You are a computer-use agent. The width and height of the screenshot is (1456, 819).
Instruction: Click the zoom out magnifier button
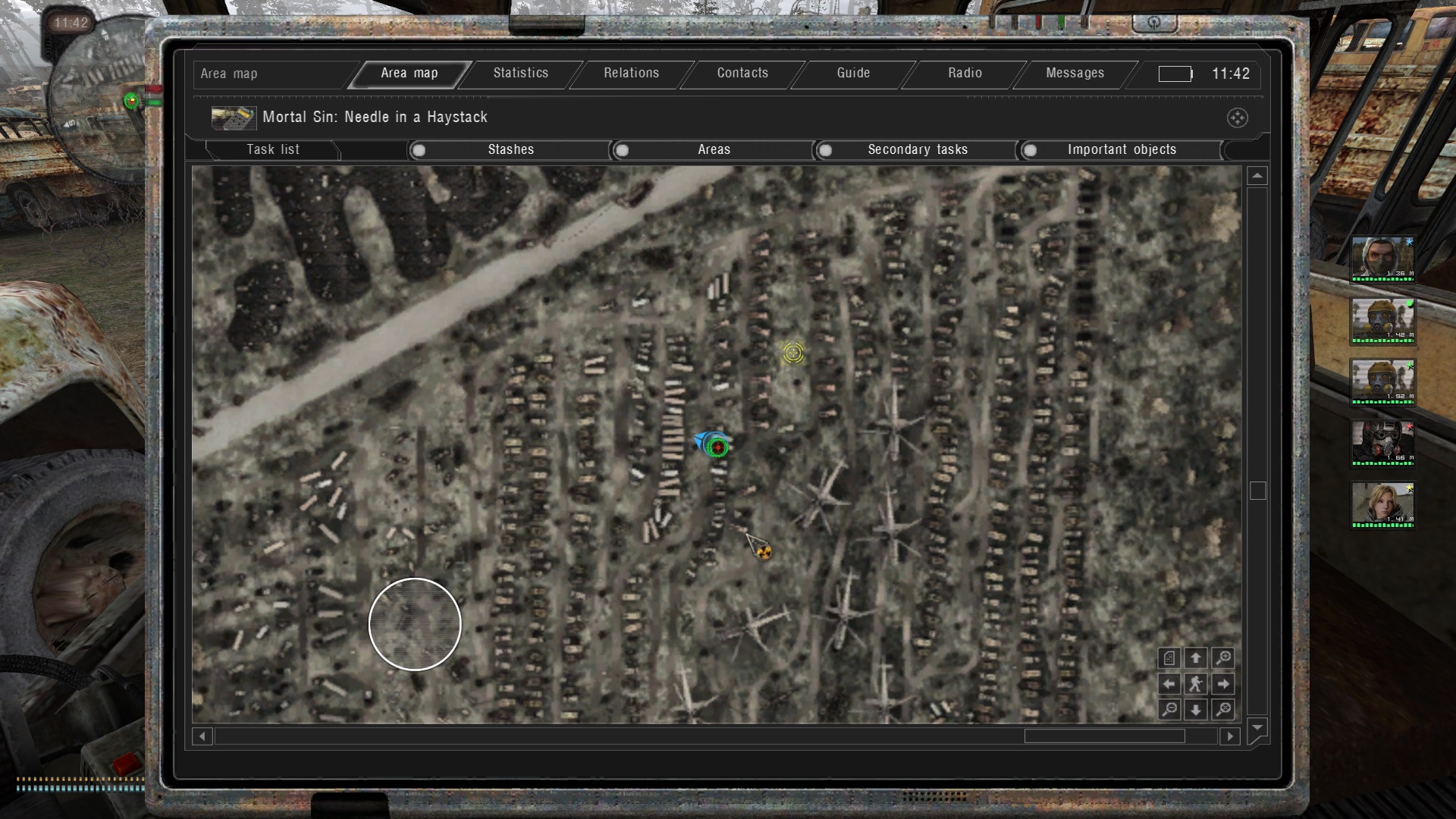click(x=1169, y=709)
